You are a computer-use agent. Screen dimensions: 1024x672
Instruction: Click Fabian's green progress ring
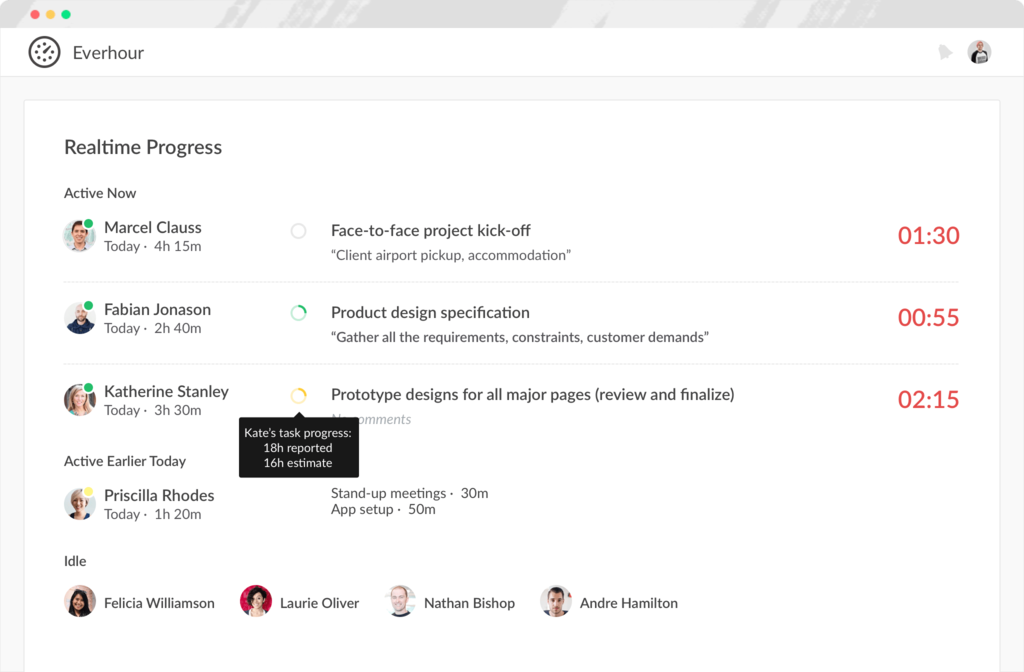(x=298, y=312)
